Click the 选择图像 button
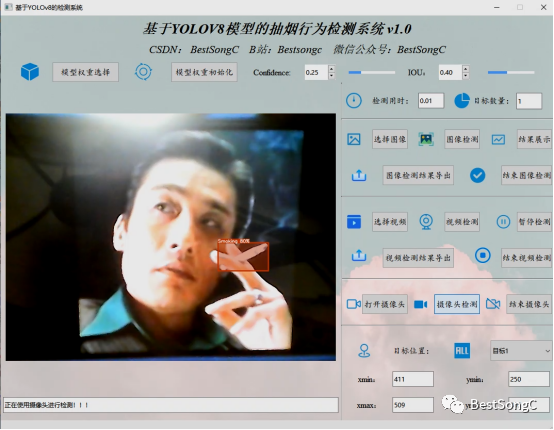The image size is (554, 430). coord(390,139)
